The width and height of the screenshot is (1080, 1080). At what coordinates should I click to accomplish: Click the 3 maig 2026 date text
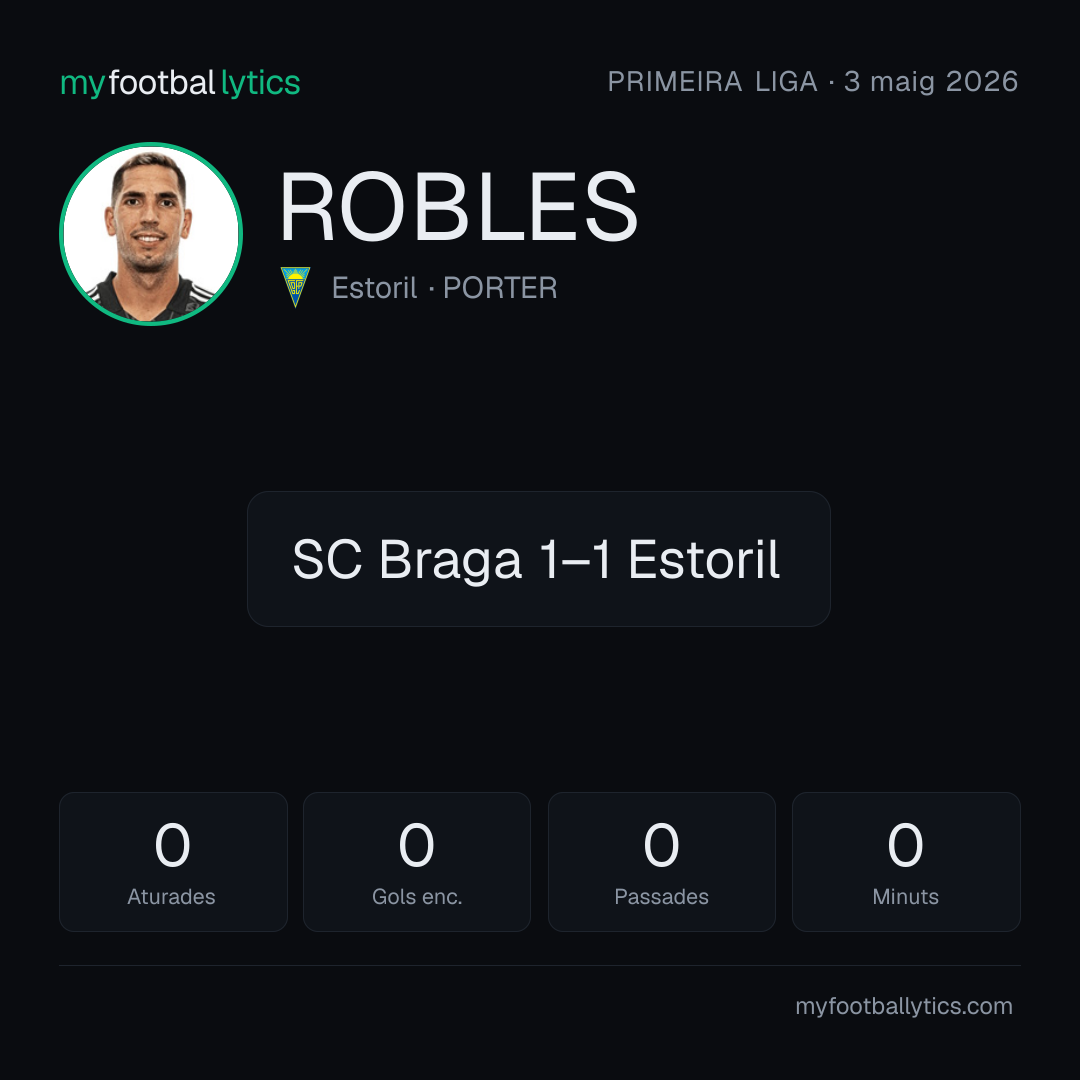coord(931,81)
